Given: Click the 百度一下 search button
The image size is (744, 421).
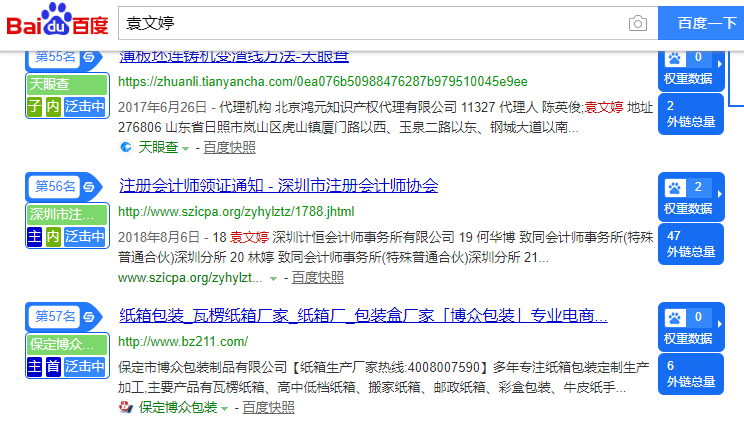Looking at the screenshot, I should point(703,23).
